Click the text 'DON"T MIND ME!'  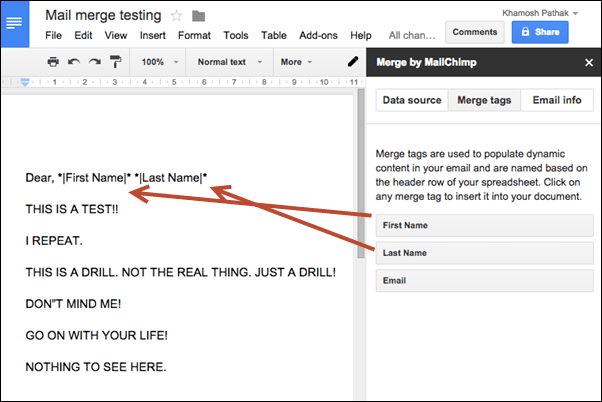click(x=73, y=304)
